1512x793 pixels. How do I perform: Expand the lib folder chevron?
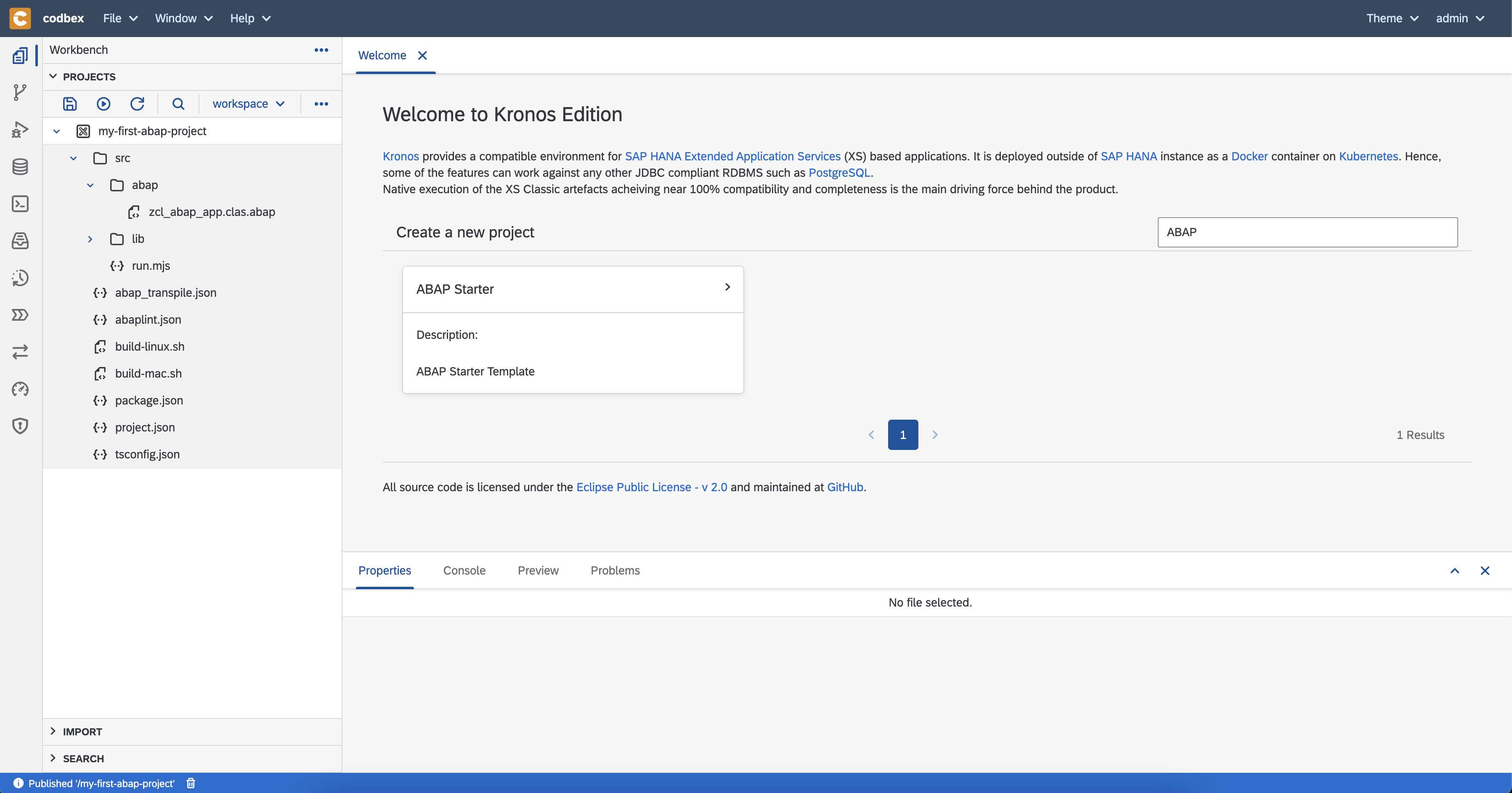pos(90,239)
